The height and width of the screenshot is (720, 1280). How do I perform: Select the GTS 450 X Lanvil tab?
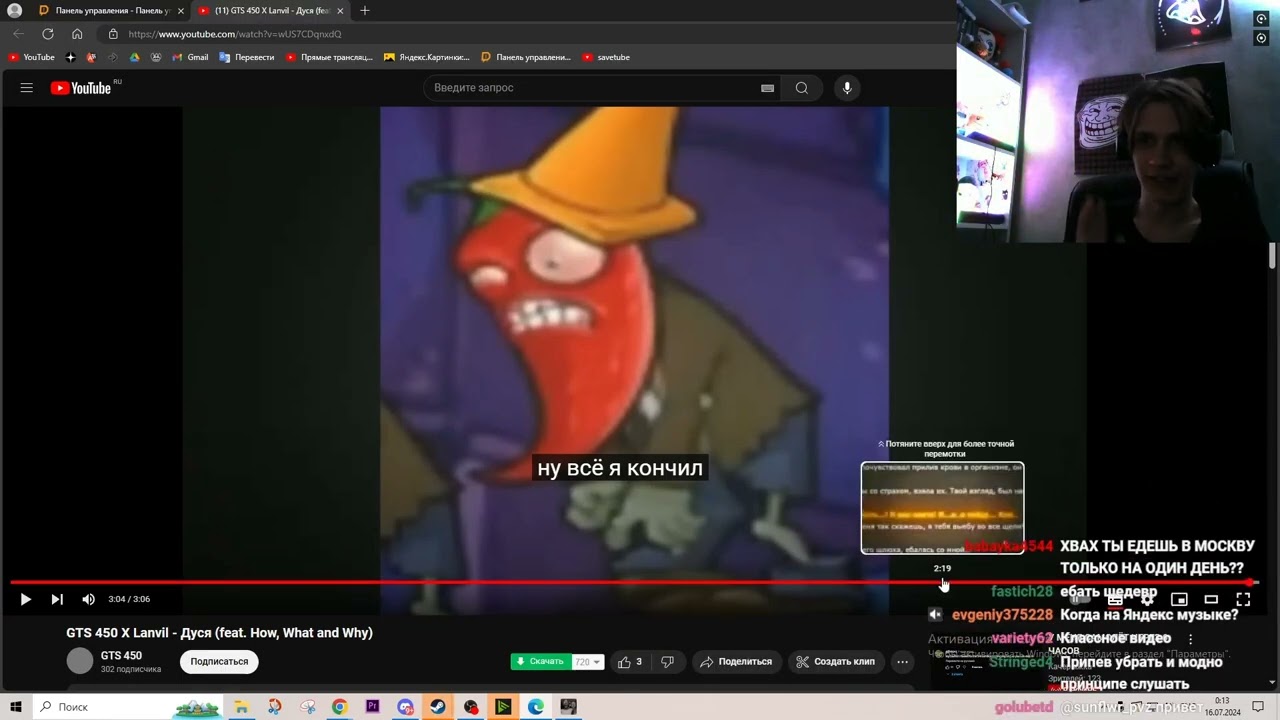(270, 11)
